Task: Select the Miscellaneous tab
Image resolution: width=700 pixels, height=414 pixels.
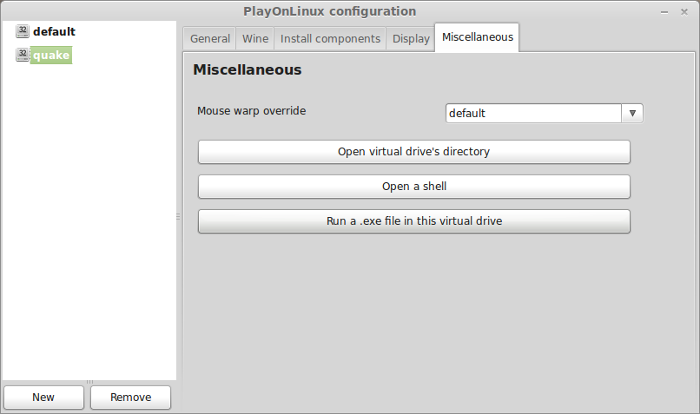Action: [x=477, y=38]
